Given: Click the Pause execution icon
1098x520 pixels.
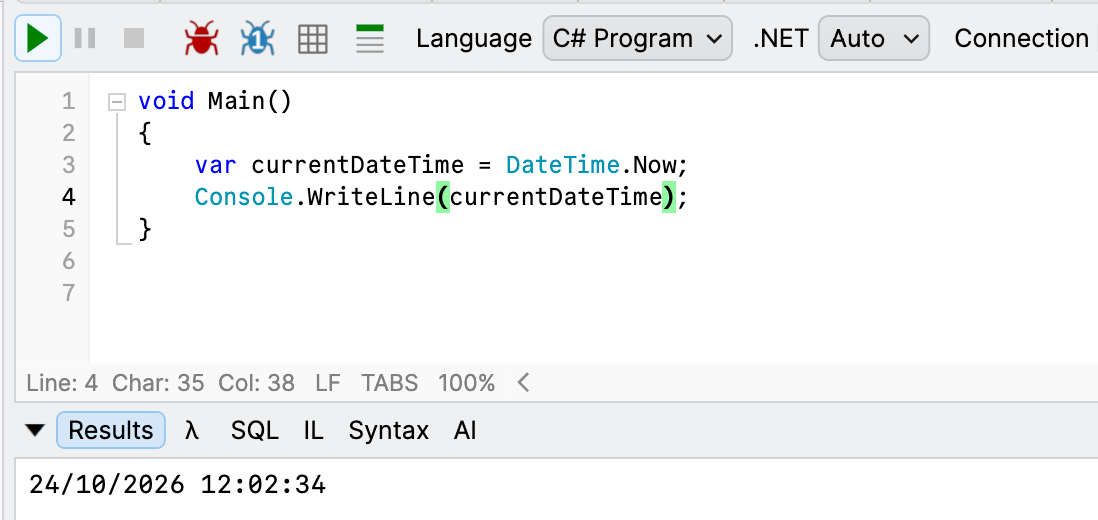Looking at the screenshot, I should click(85, 38).
